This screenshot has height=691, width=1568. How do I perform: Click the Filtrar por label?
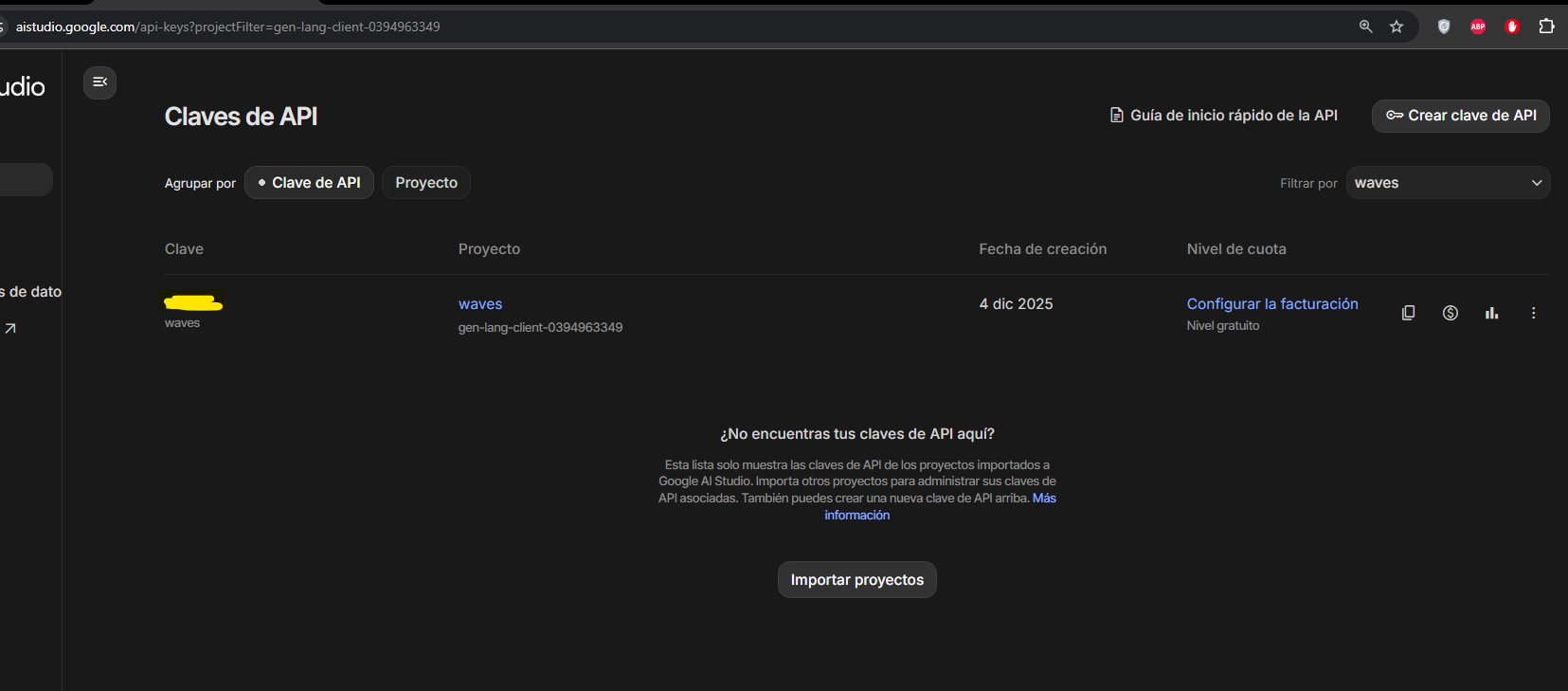click(x=1308, y=184)
